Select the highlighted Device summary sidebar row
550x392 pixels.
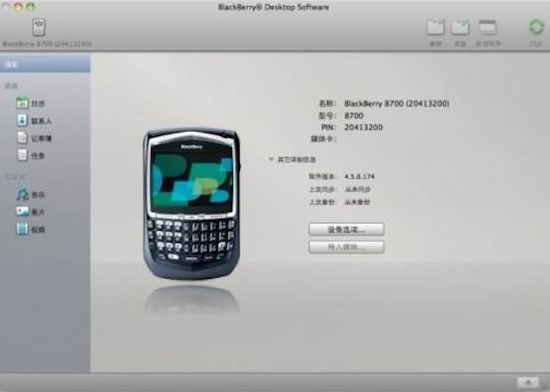click(45, 64)
